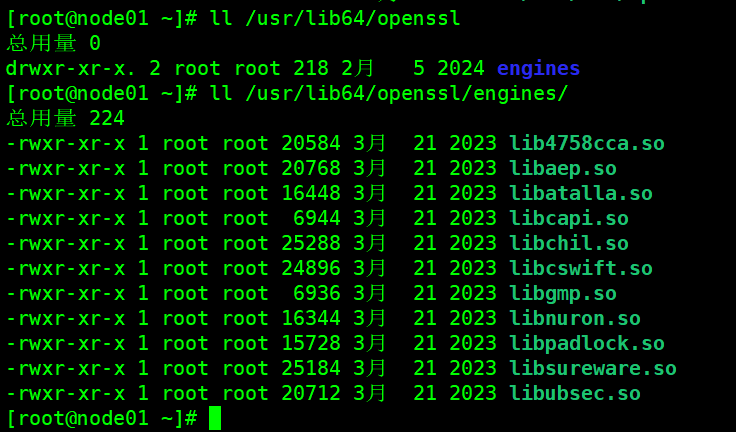The height and width of the screenshot is (432, 736).
Task: Select the libgmp.so file name
Action: [563, 293]
